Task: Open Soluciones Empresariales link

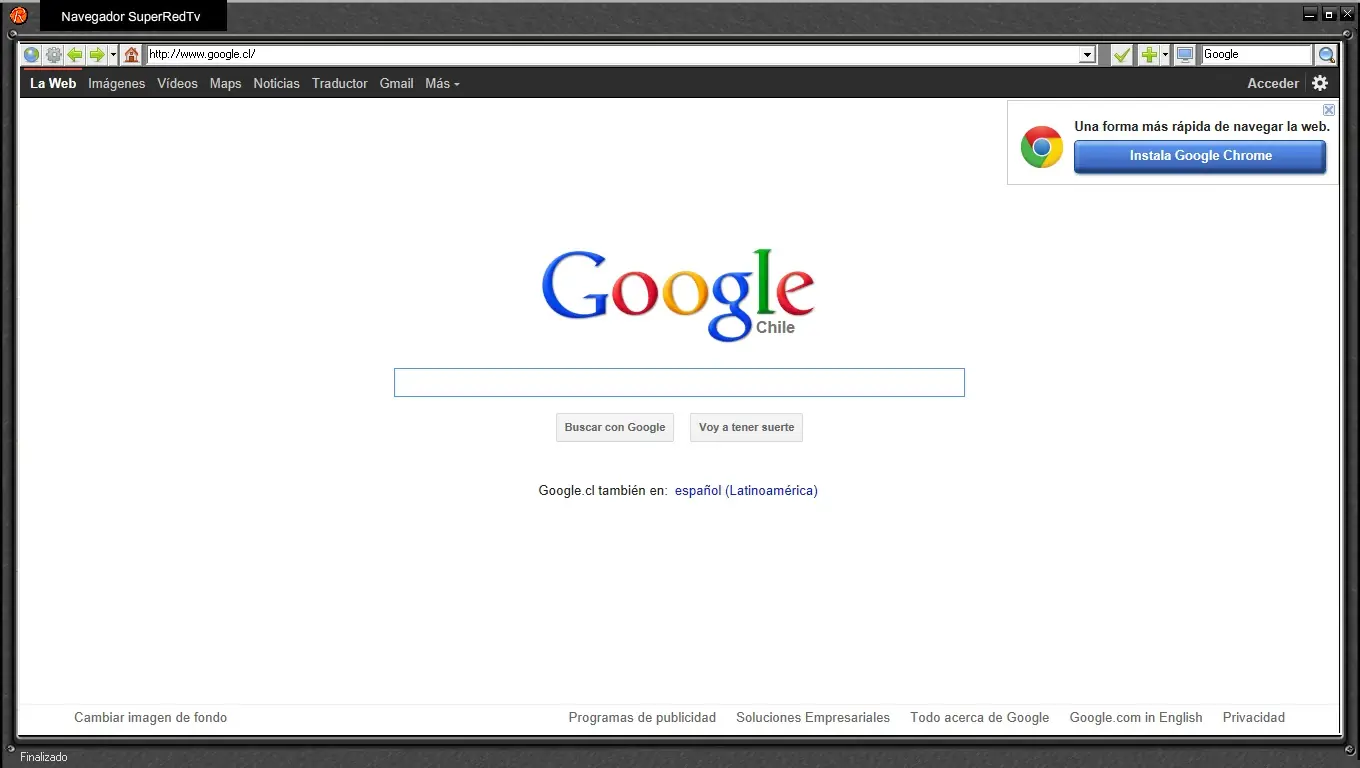Action: (813, 718)
